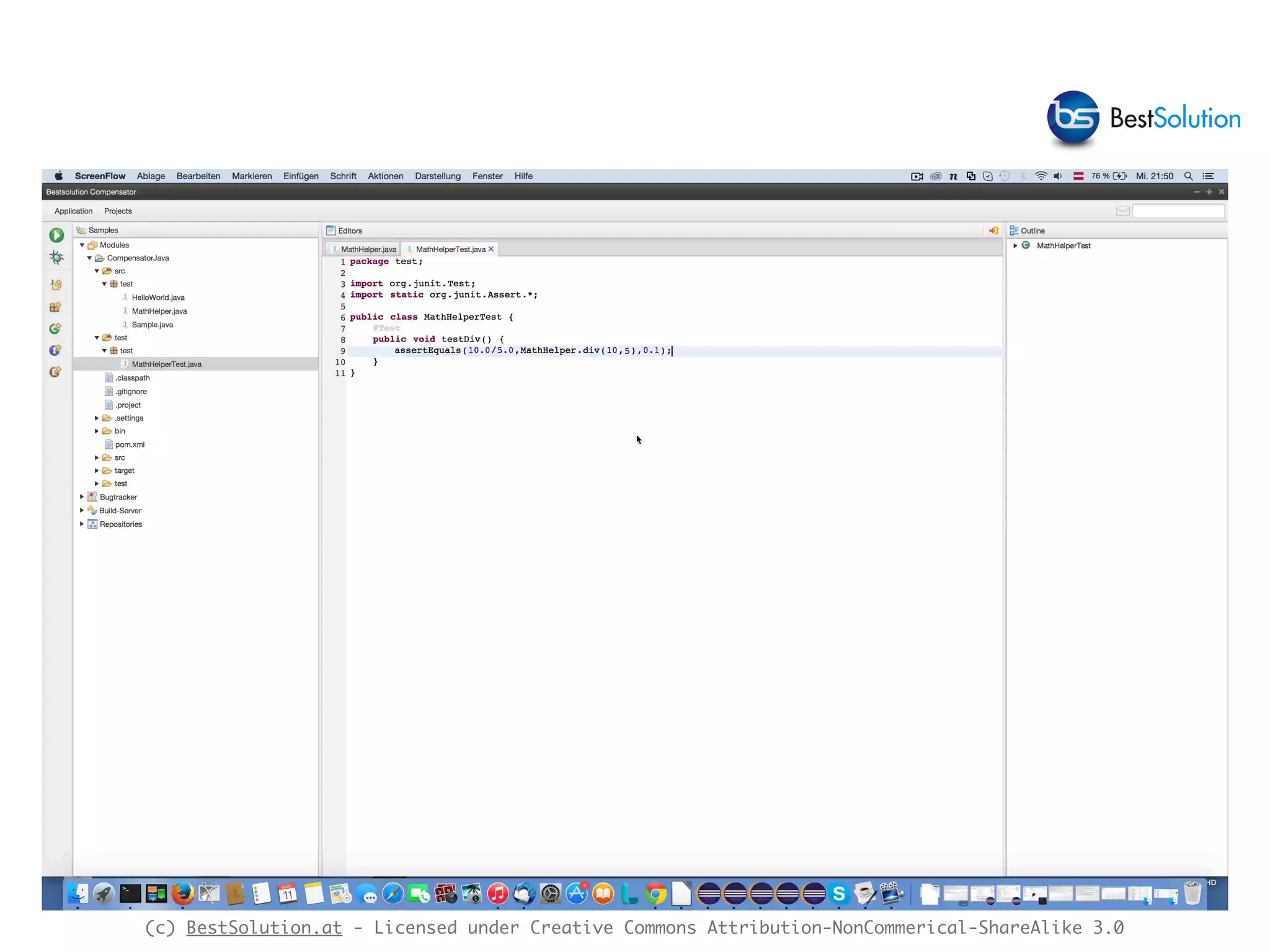Click the New Package icon

(x=56, y=307)
